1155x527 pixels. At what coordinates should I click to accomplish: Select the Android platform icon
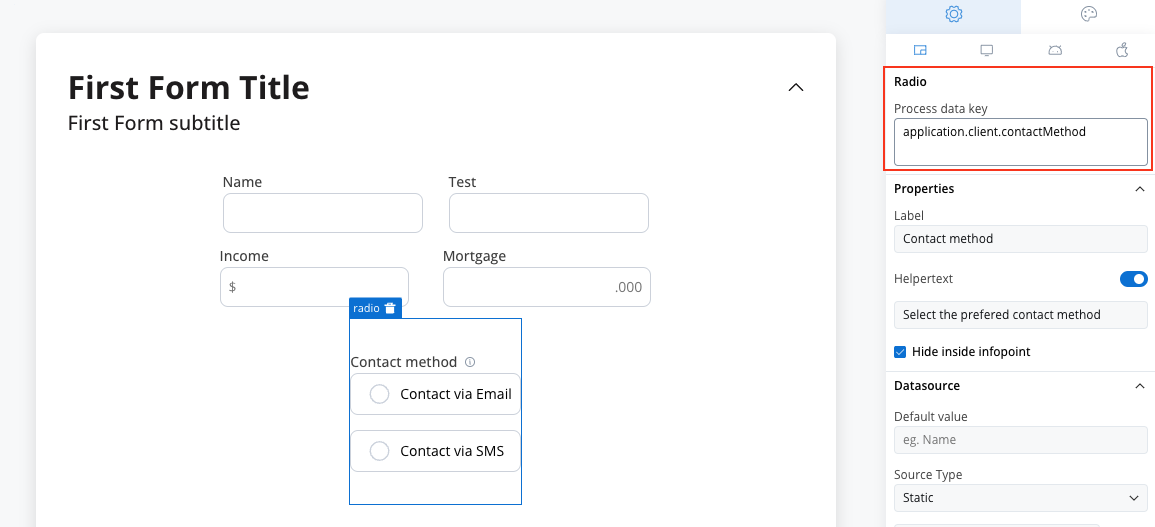coord(1055,50)
